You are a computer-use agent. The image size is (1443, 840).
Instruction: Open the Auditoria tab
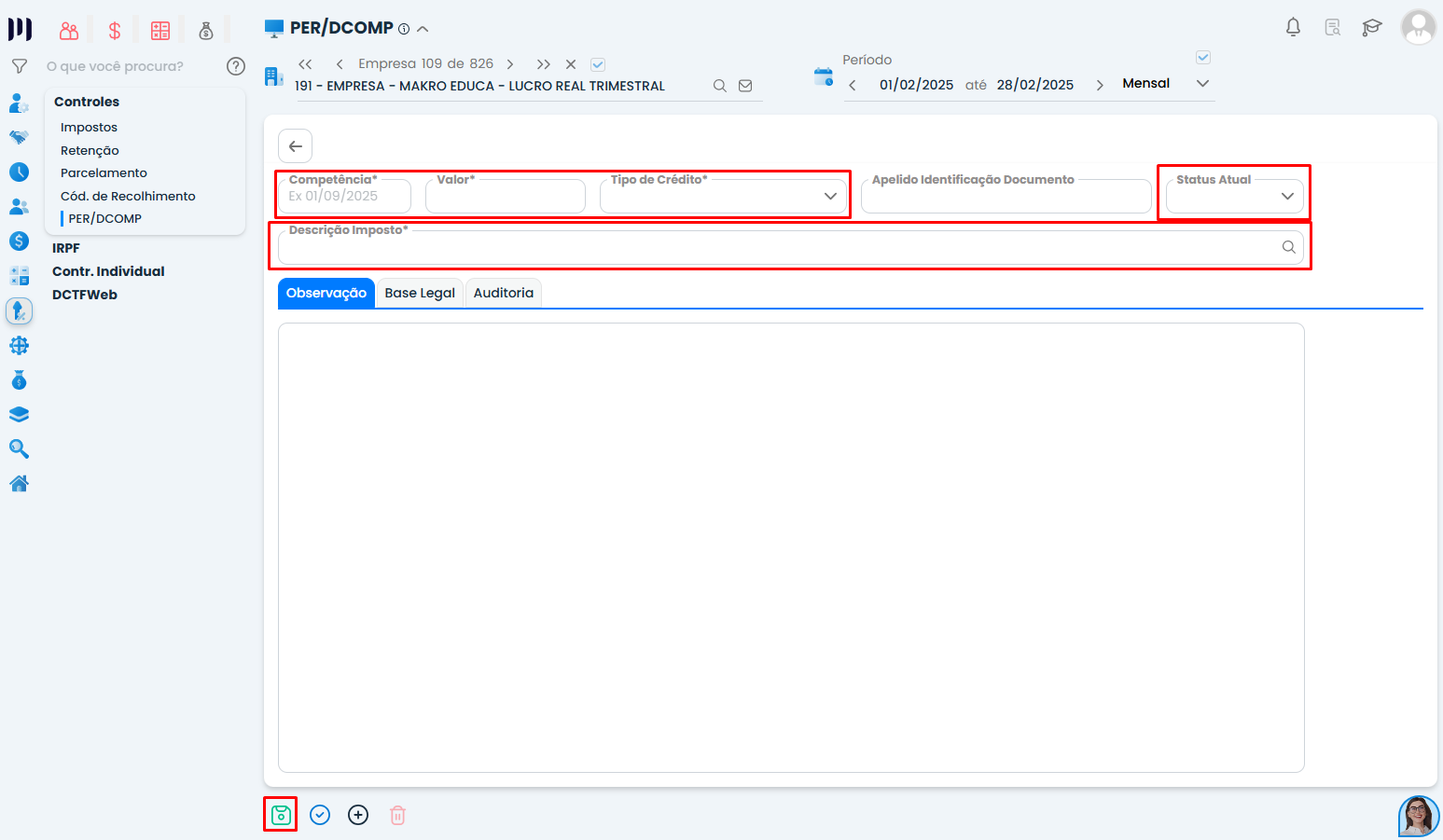point(503,293)
